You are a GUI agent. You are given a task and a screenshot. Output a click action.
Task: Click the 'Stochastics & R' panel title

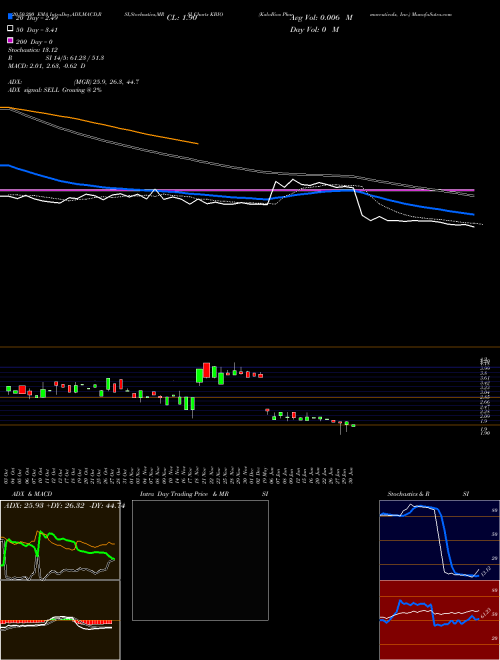tap(409, 494)
